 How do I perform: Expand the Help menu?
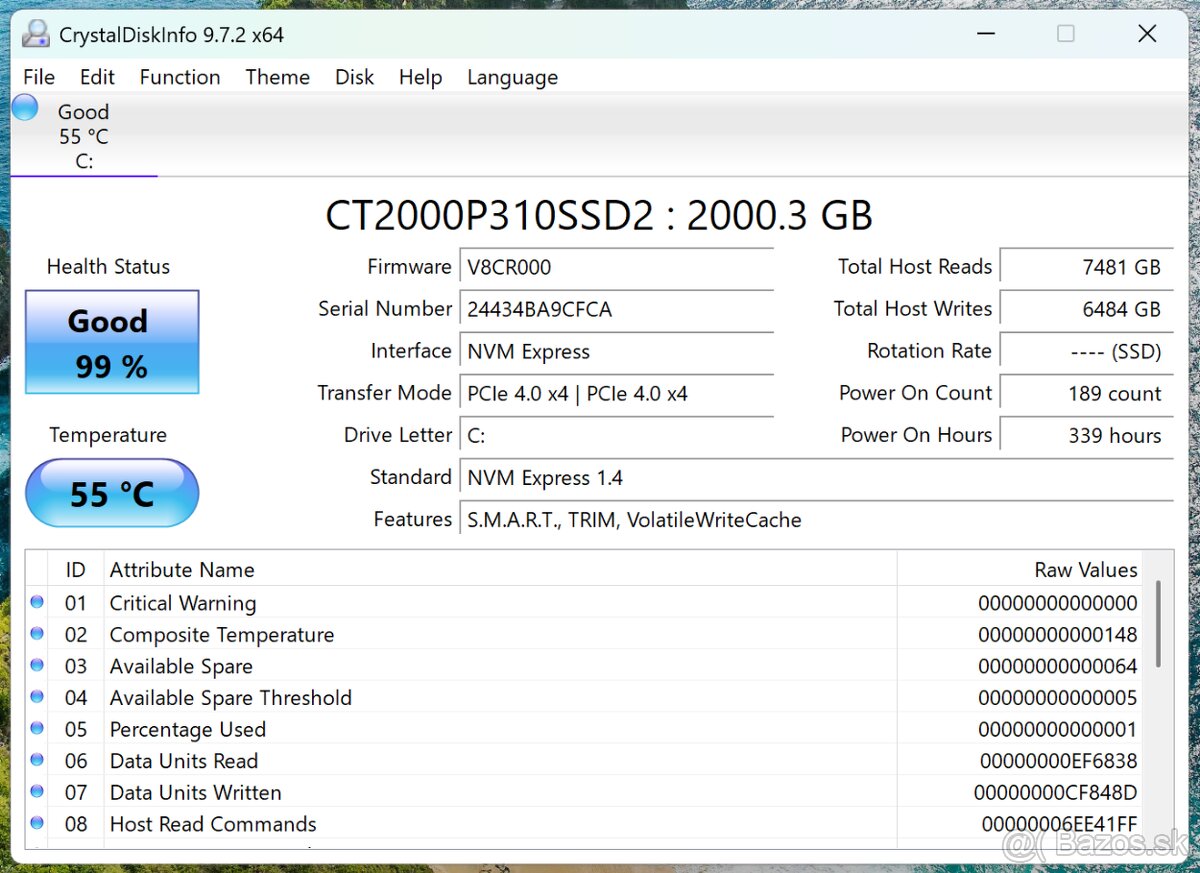click(x=420, y=77)
